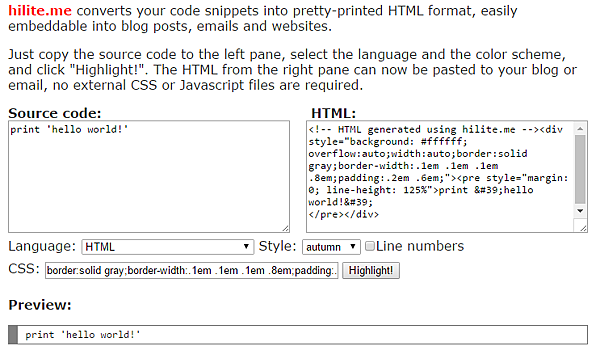
Task: Click the Source code heading label
Action: [55, 113]
